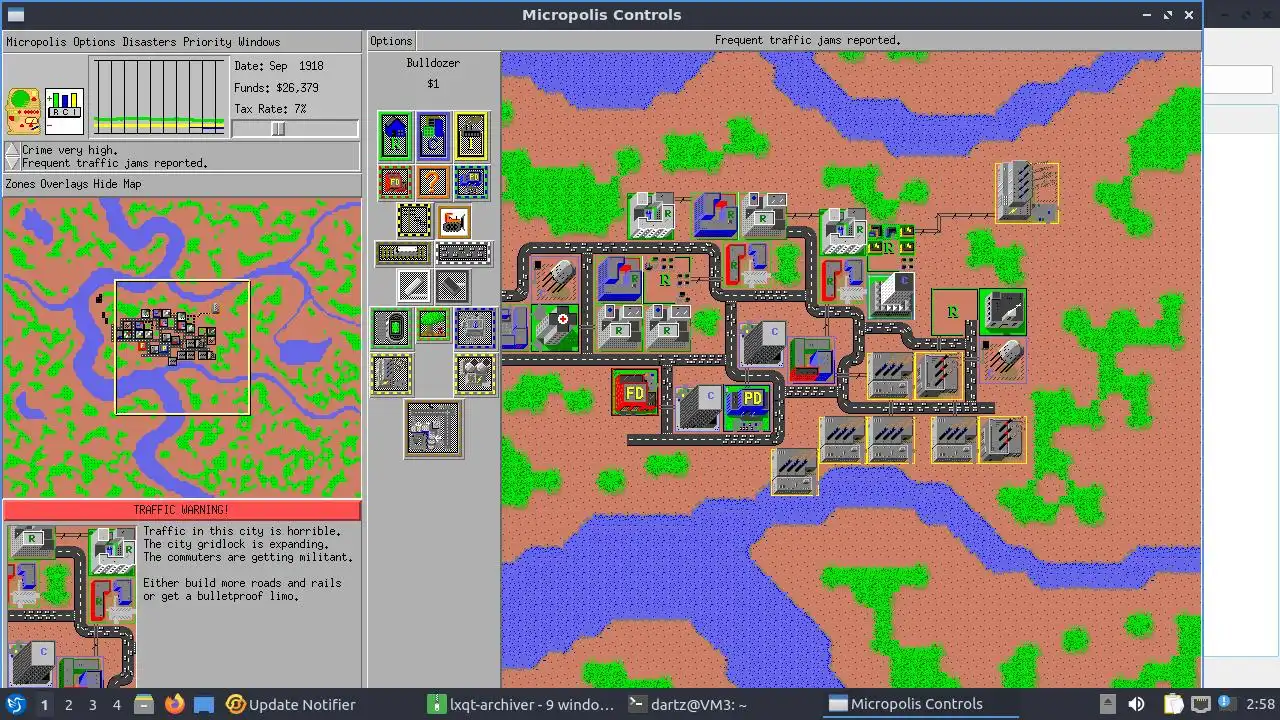Switch to workspace 2 in taskbar
The image size is (1280, 720).
point(68,704)
